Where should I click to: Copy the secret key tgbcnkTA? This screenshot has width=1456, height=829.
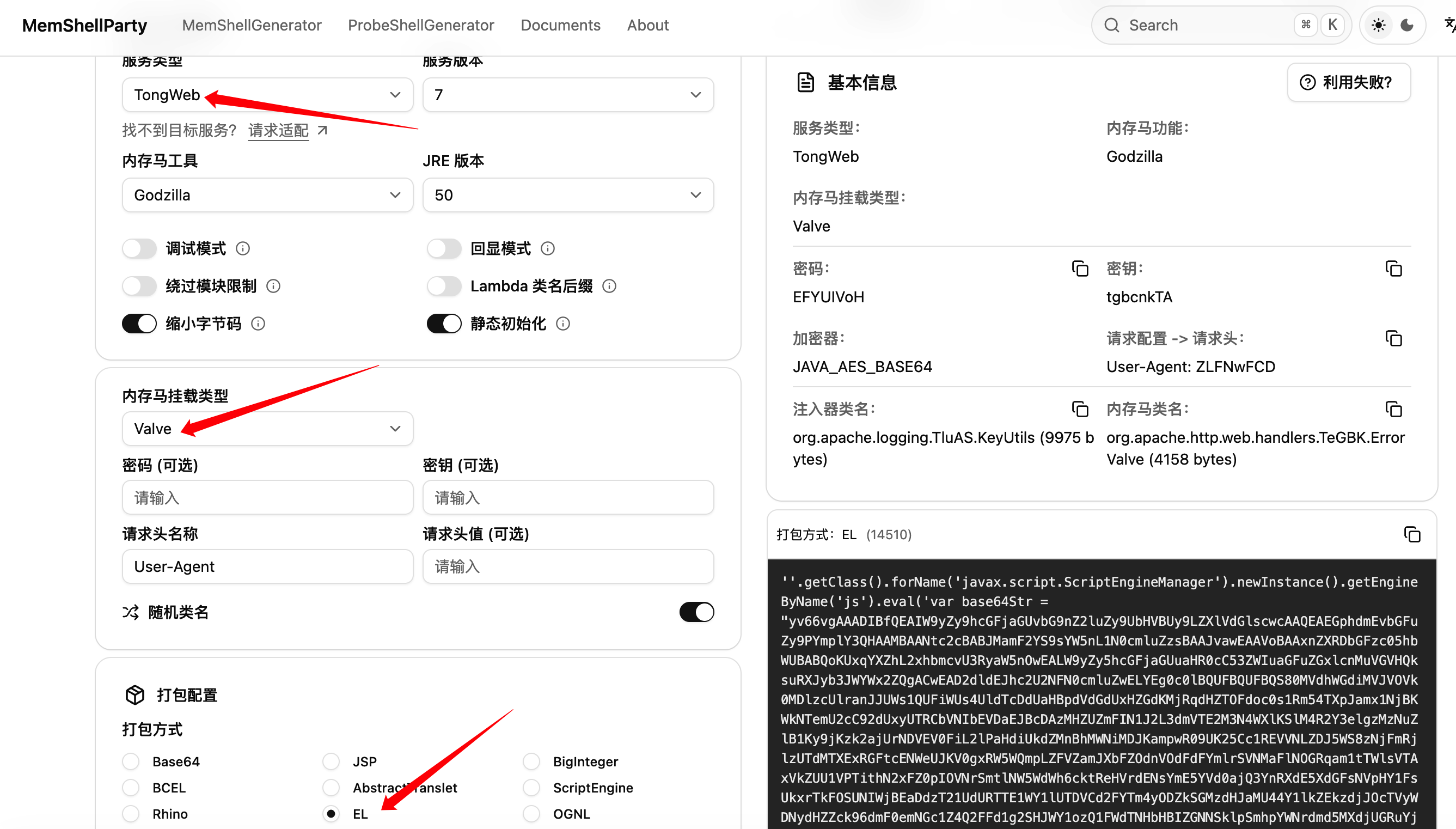[x=1393, y=269]
